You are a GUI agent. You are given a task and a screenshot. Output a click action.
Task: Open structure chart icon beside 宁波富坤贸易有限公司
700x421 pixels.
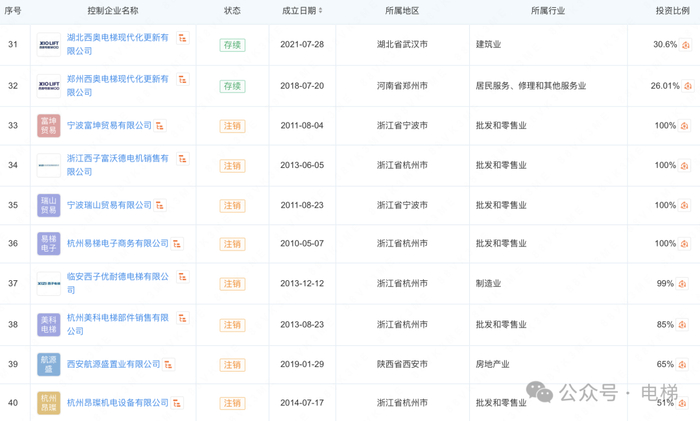tap(160, 126)
